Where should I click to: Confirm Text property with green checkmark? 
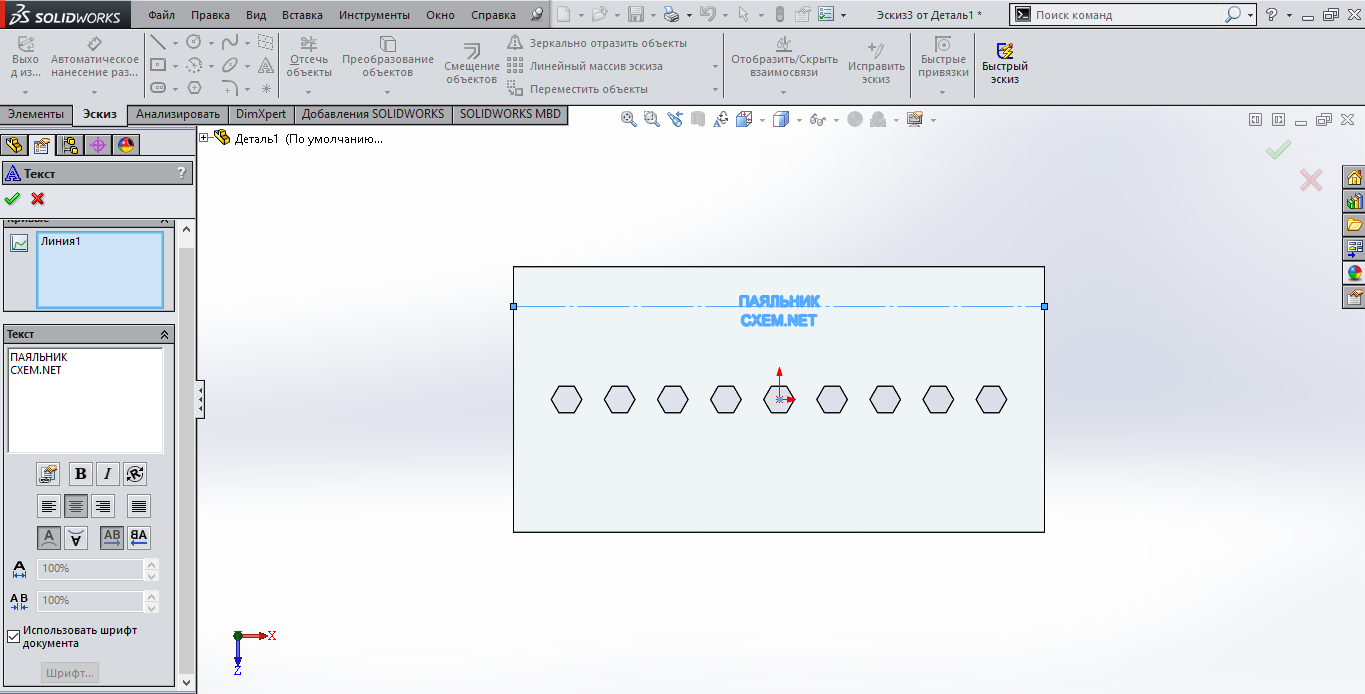12,198
